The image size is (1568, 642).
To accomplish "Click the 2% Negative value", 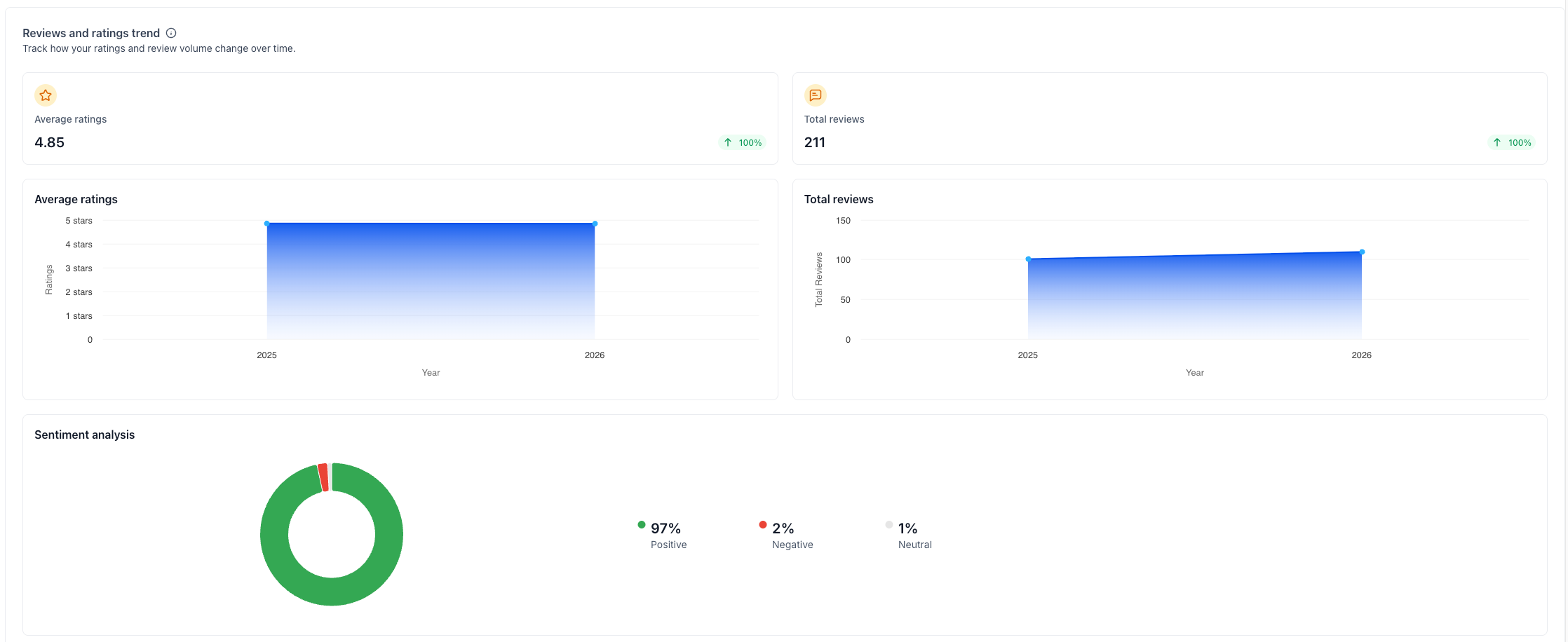I will tap(783, 528).
